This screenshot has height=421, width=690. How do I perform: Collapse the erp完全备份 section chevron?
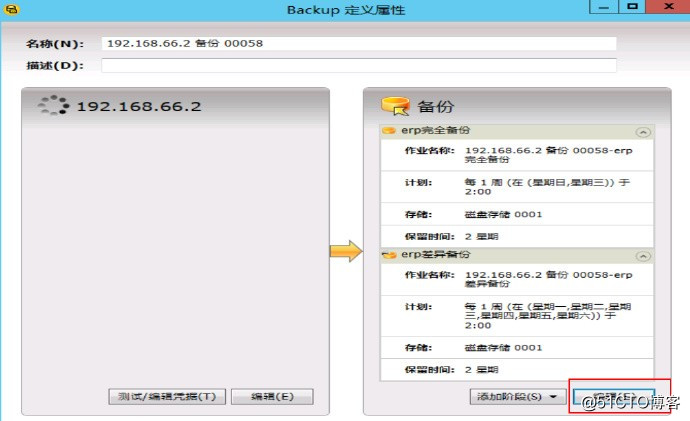643,132
